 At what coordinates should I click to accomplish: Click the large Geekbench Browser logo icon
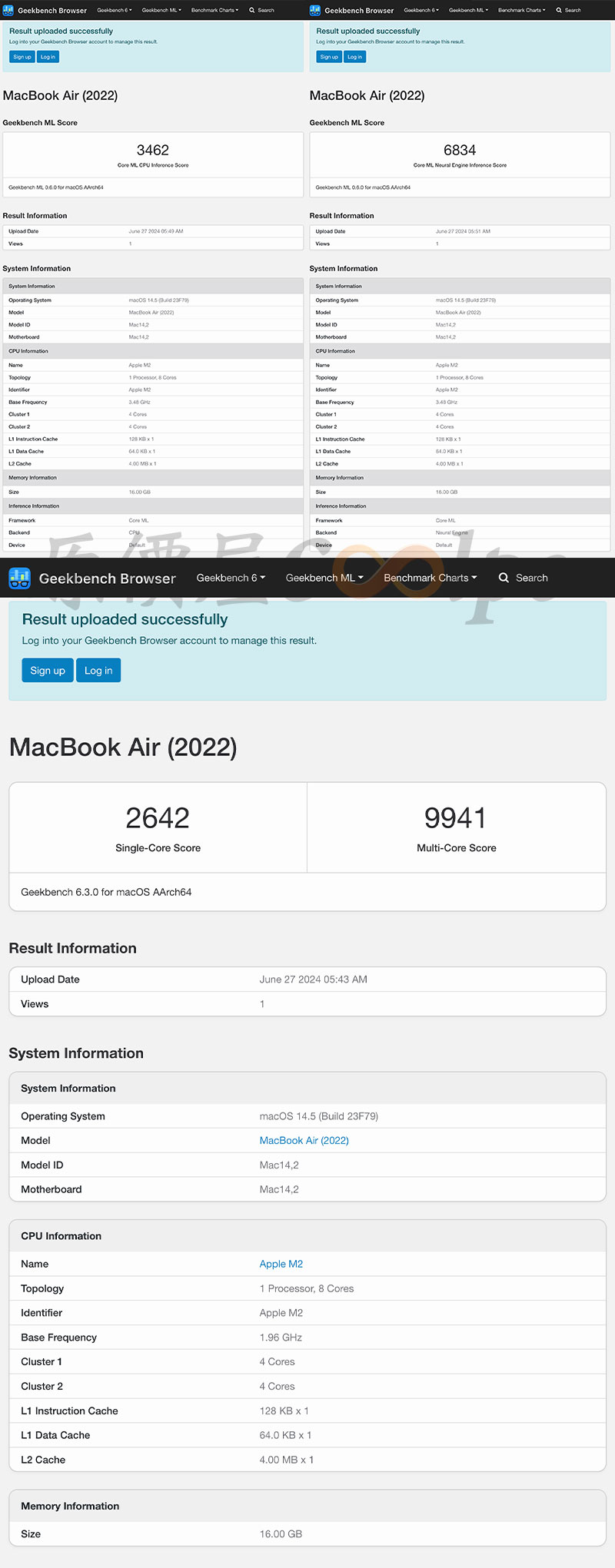(x=19, y=578)
